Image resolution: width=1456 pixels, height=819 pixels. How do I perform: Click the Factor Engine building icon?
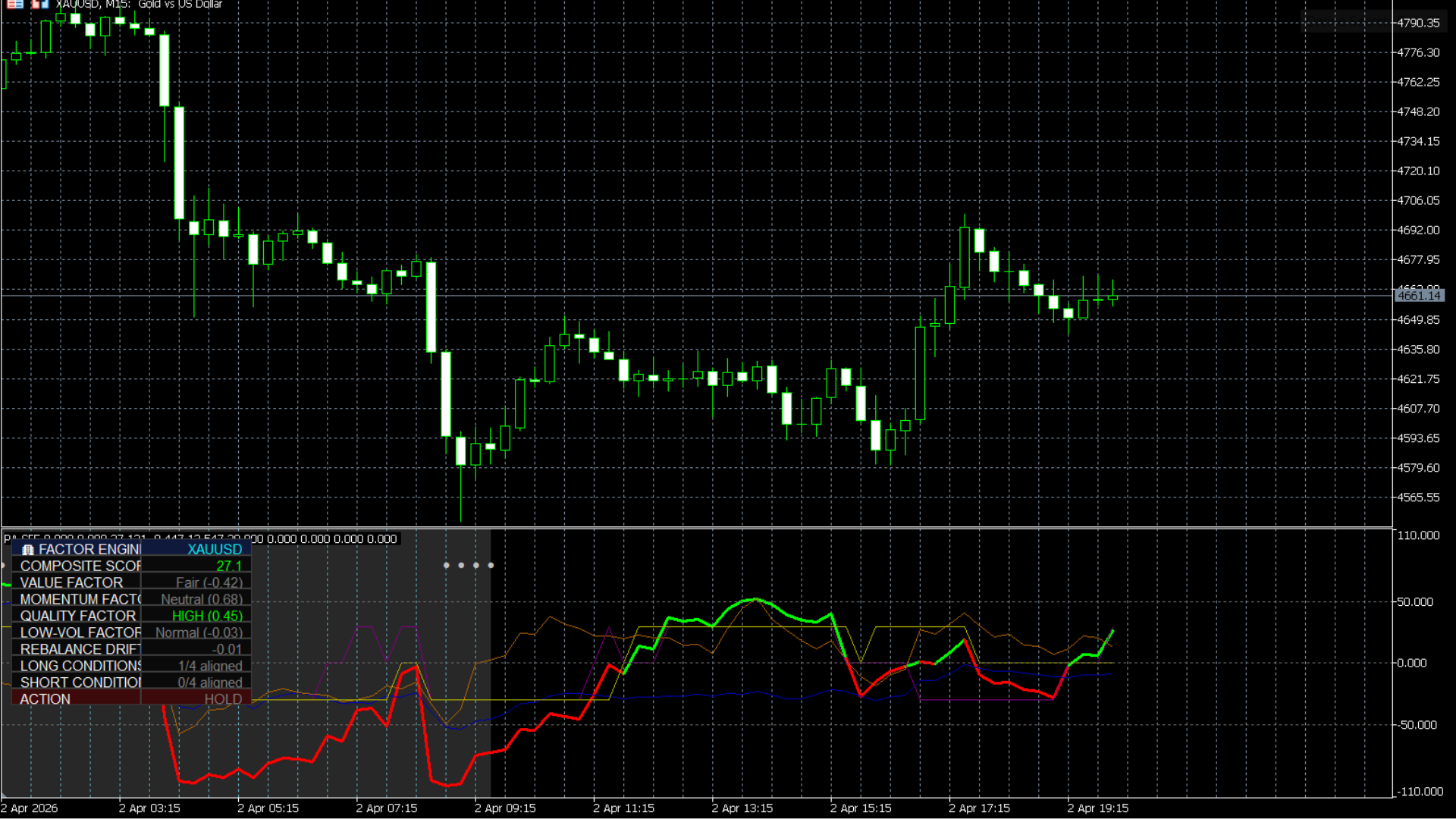coord(28,550)
